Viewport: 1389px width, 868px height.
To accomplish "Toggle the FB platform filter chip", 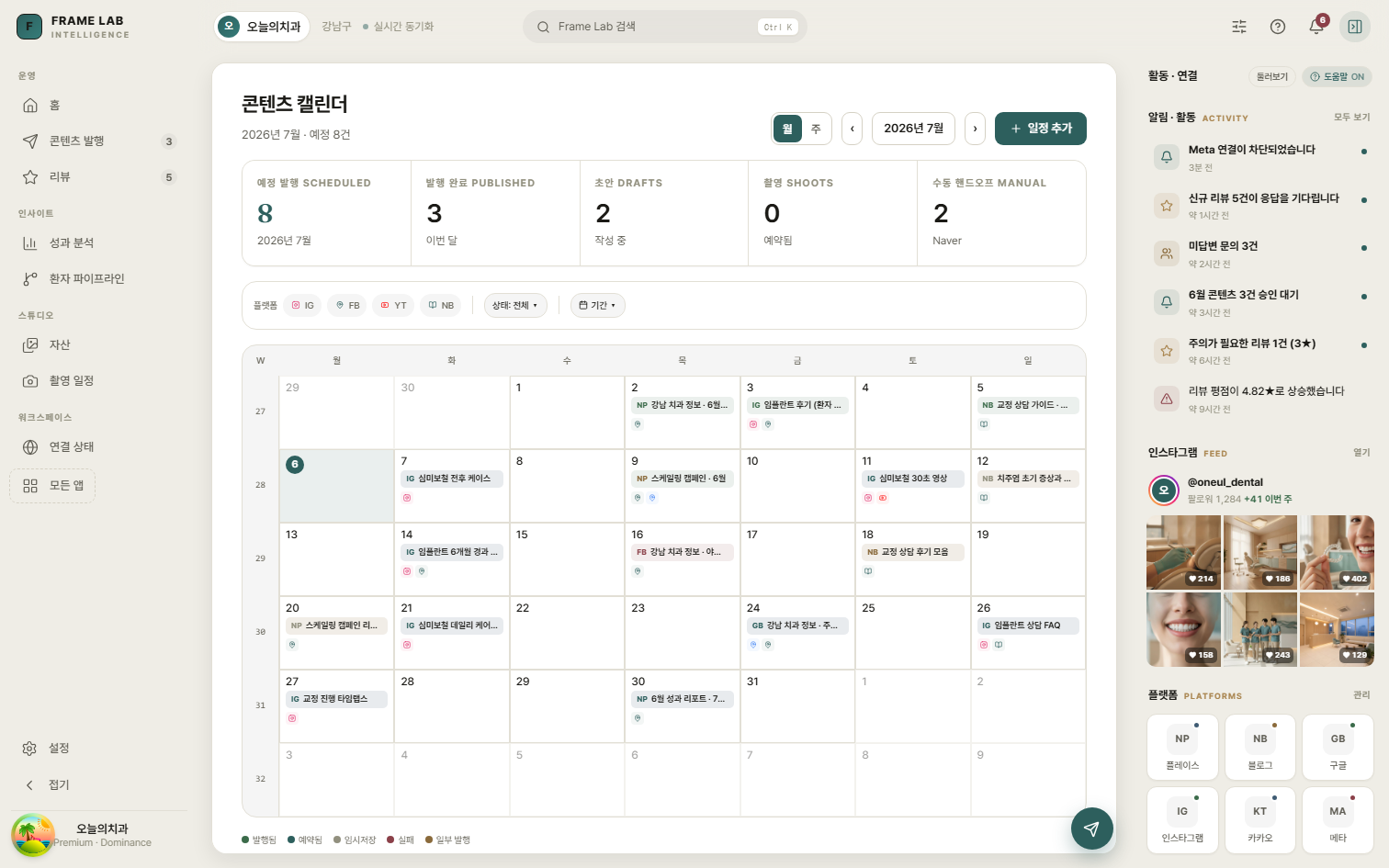I will (347, 305).
